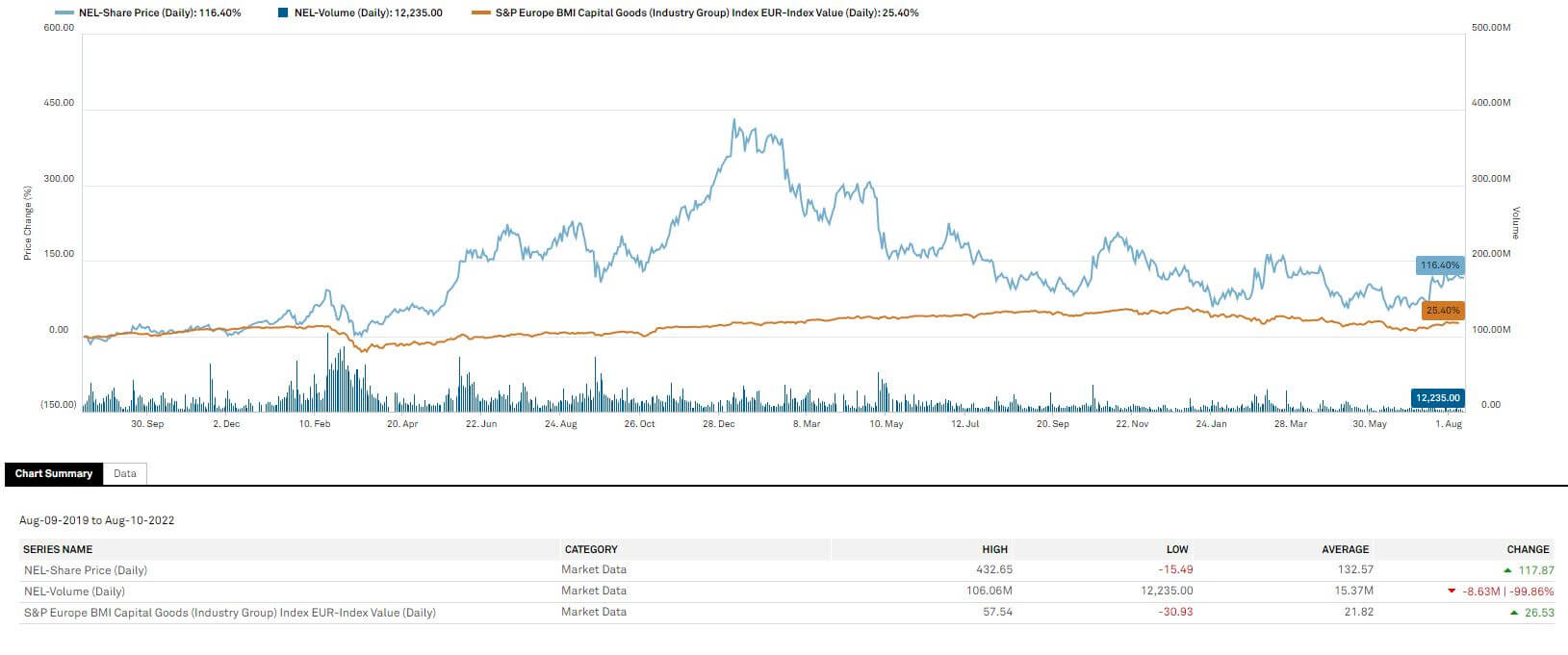Sort the table by the CHANGE column header
Viewport: 1568px width, 655px height.
[x=1528, y=549]
